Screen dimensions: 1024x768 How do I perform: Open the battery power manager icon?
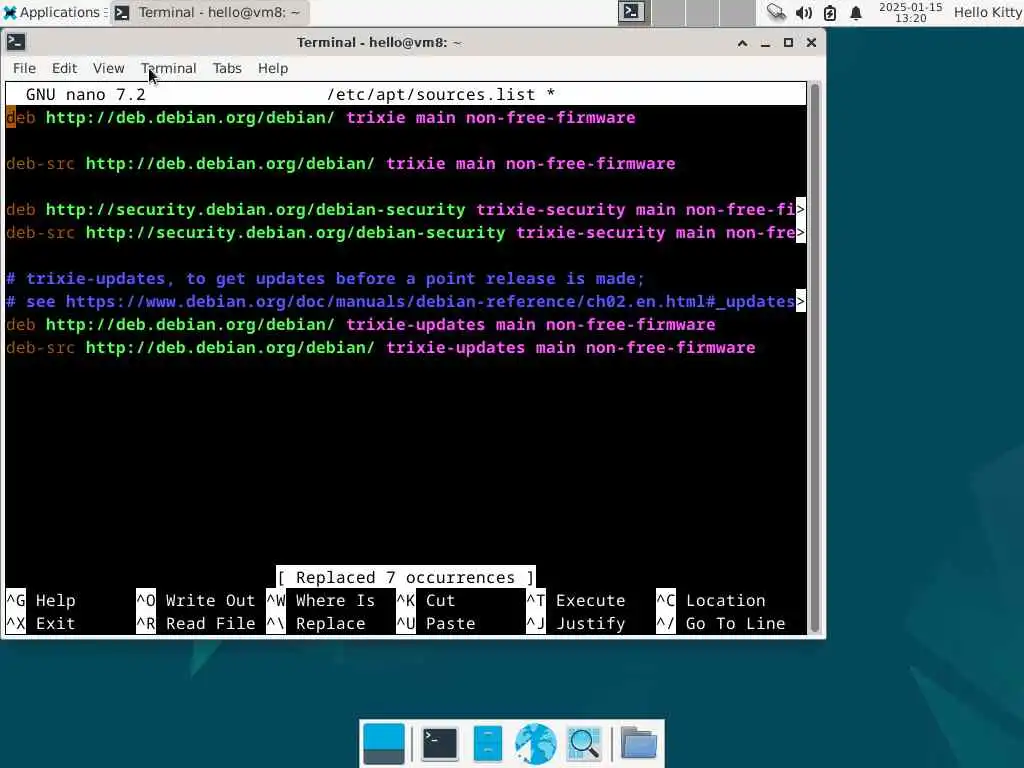[830, 12]
